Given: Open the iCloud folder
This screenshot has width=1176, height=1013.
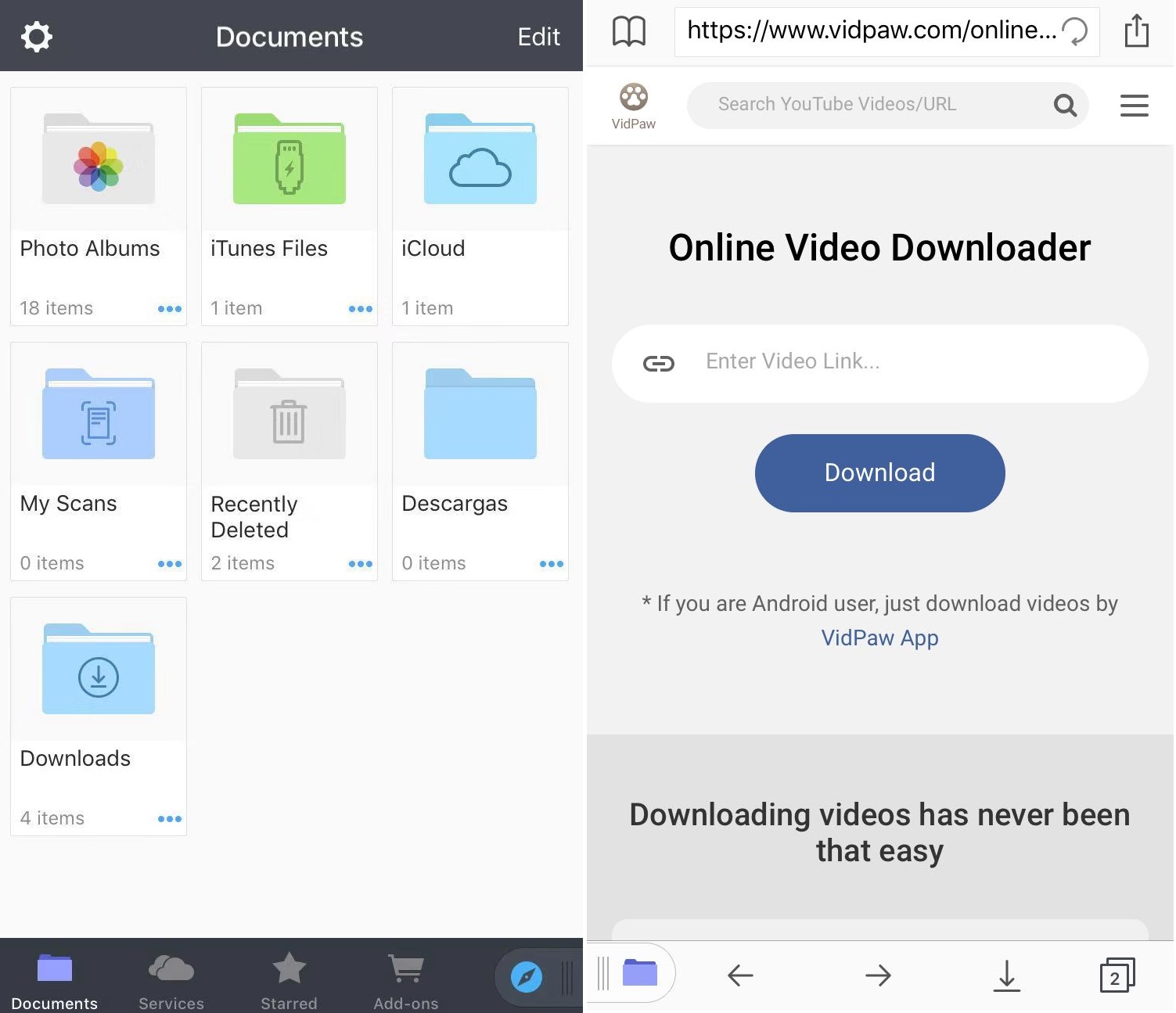Looking at the screenshot, I should click(x=480, y=207).
